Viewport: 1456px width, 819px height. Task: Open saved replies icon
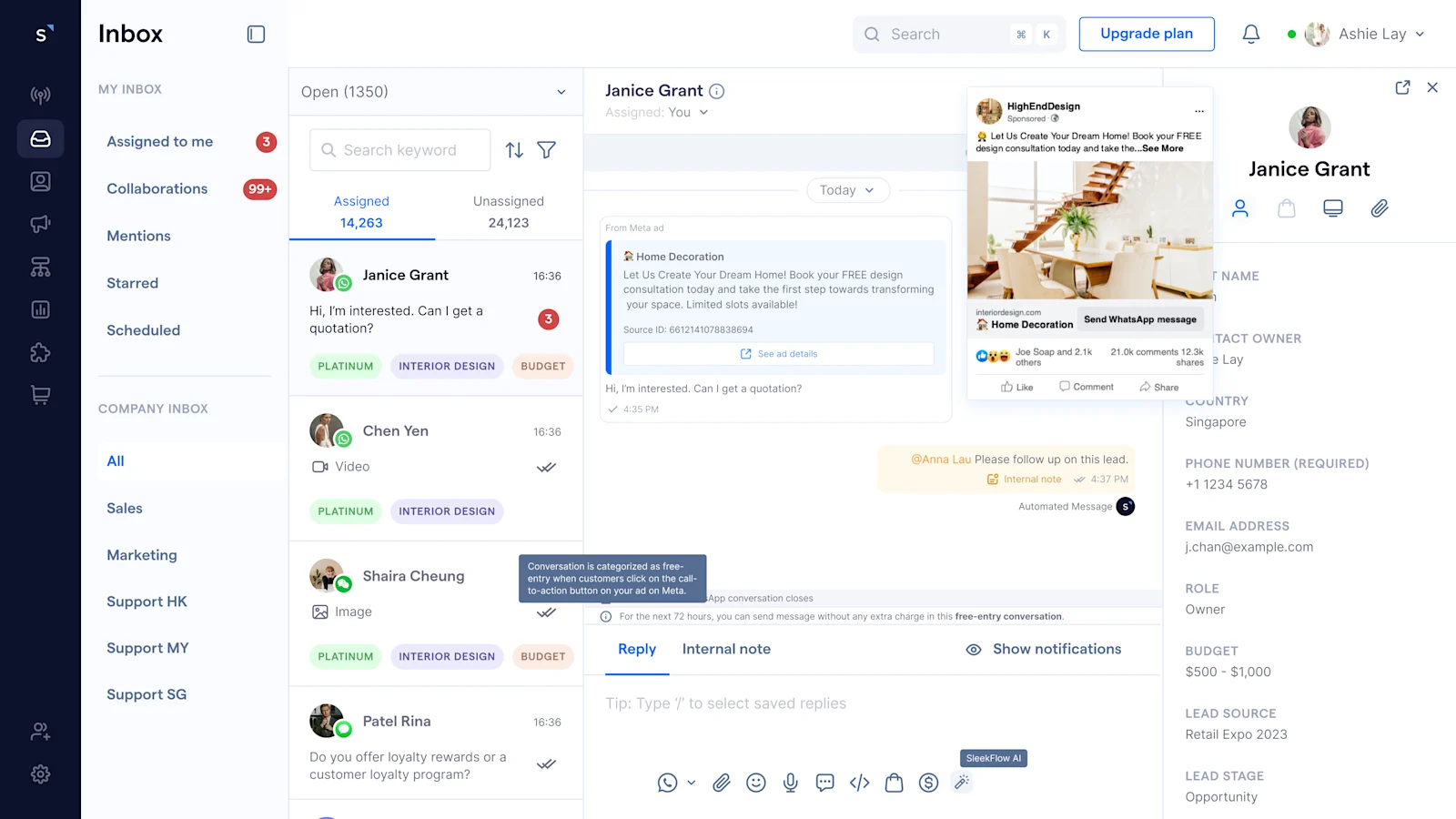[824, 783]
